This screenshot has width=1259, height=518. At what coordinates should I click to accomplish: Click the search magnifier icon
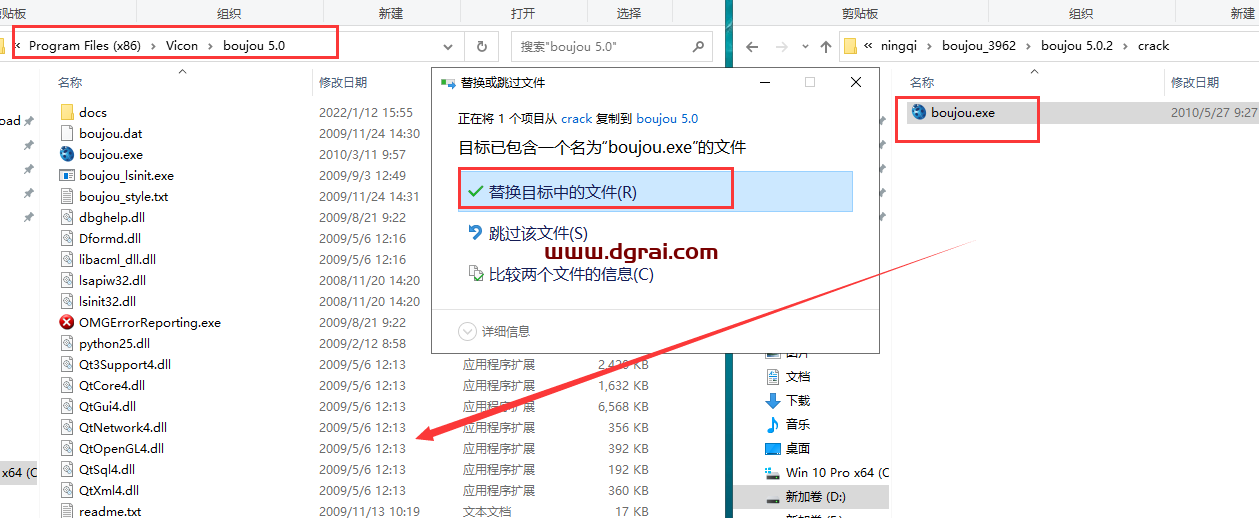coord(698,46)
